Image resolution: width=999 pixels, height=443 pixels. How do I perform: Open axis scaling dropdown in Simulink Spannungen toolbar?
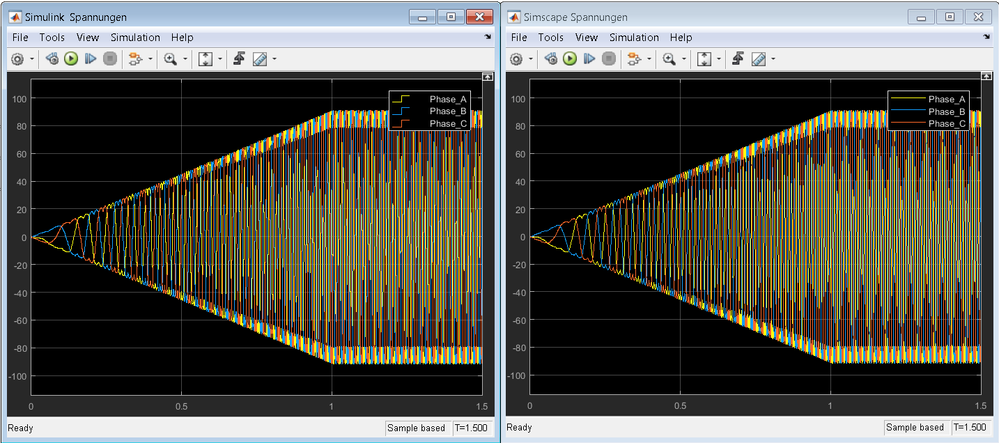(x=220, y=59)
